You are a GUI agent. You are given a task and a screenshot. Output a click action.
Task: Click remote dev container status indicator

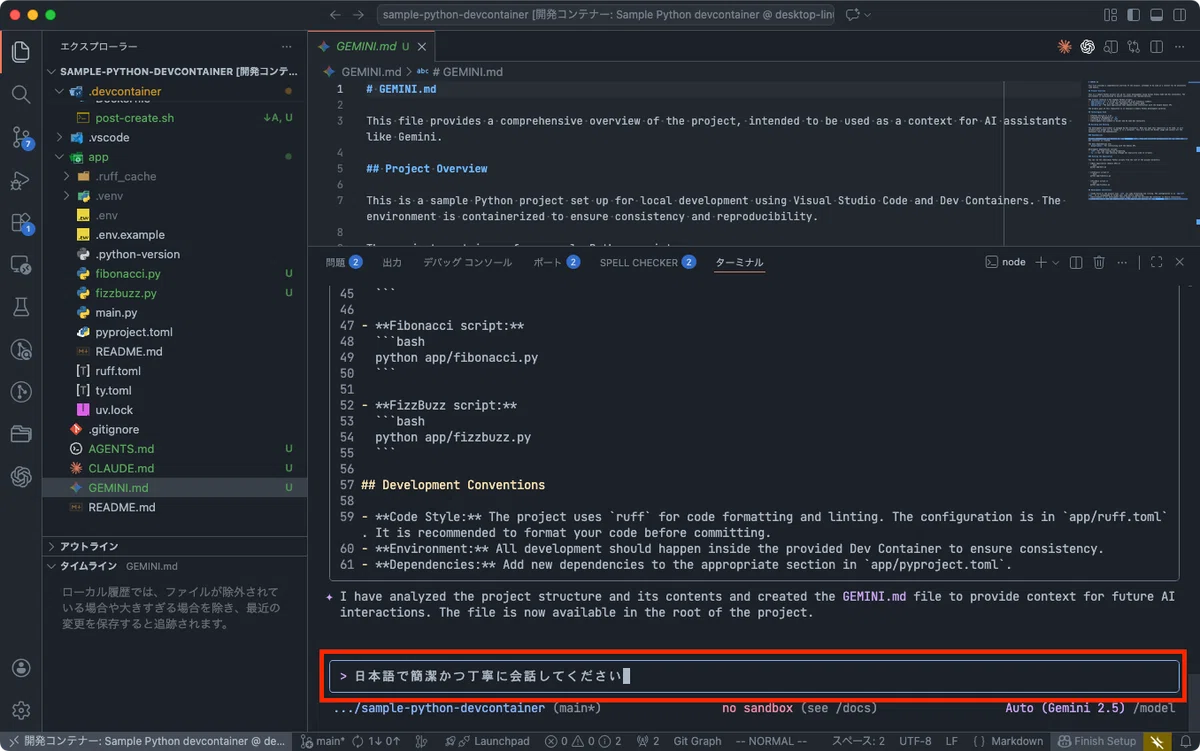(147, 741)
